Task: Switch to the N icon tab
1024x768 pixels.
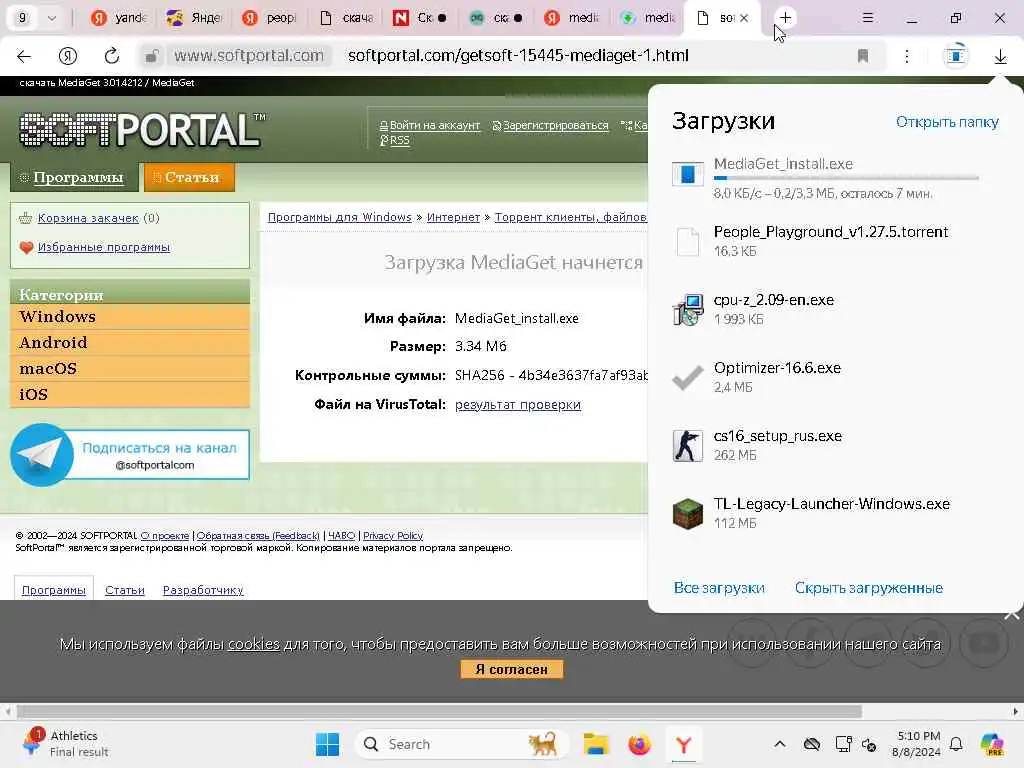Action: click(421, 18)
